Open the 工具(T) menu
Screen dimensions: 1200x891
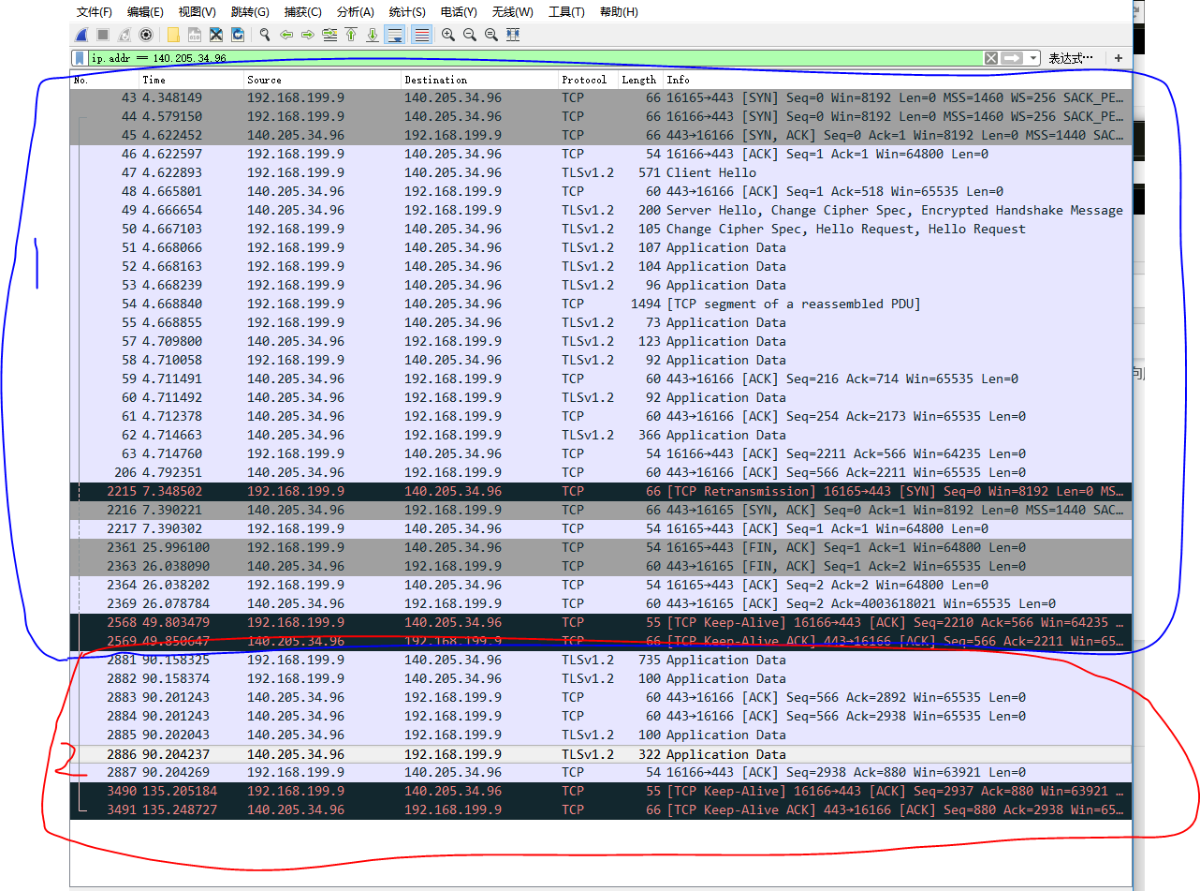pyautogui.click(x=566, y=12)
